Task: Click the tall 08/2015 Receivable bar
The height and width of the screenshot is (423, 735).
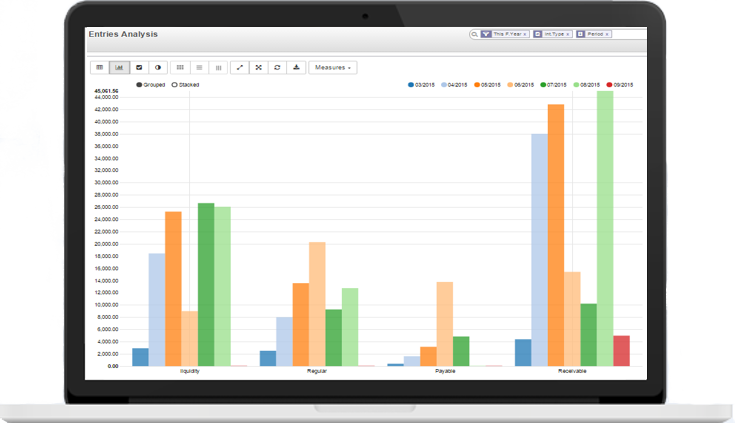Action: (x=604, y=228)
